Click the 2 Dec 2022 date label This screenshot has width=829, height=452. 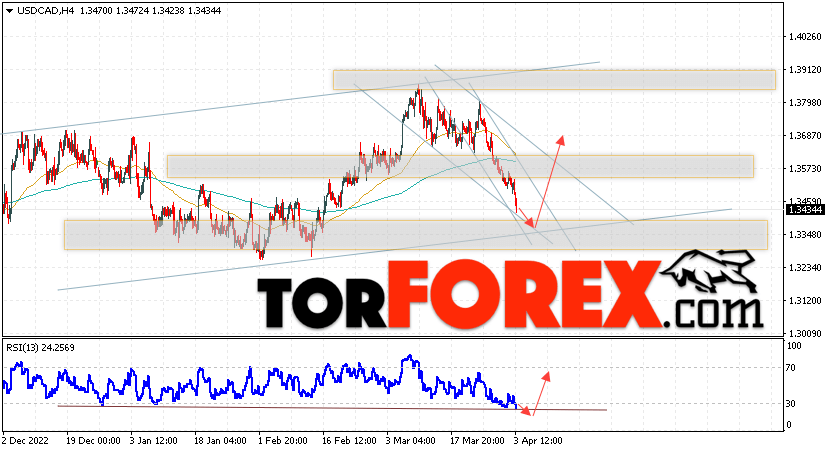(25, 441)
